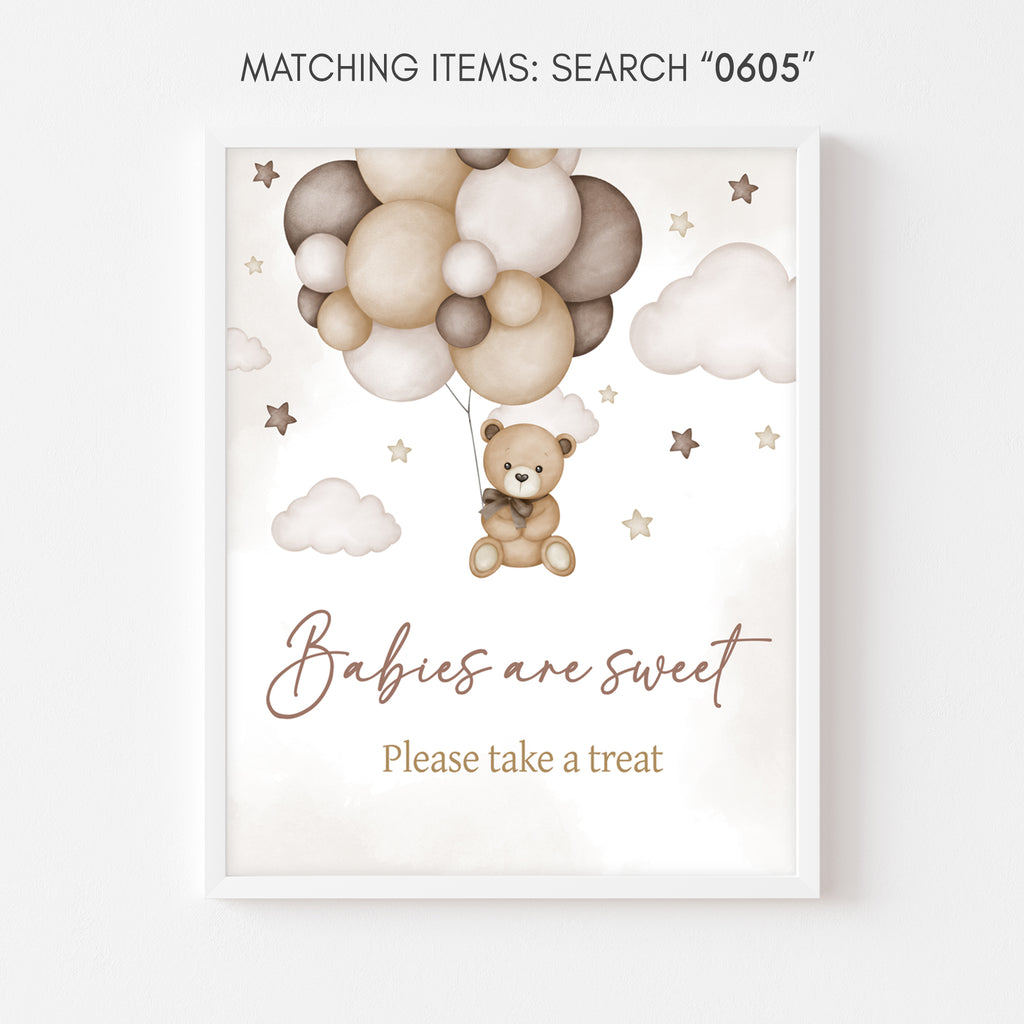Click the "Please take a treat" text
Screen dimensions: 1024x1024
(x=522, y=758)
